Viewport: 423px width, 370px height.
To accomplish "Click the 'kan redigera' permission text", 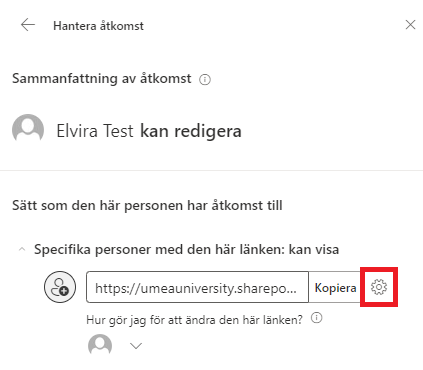I will click(191, 131).
